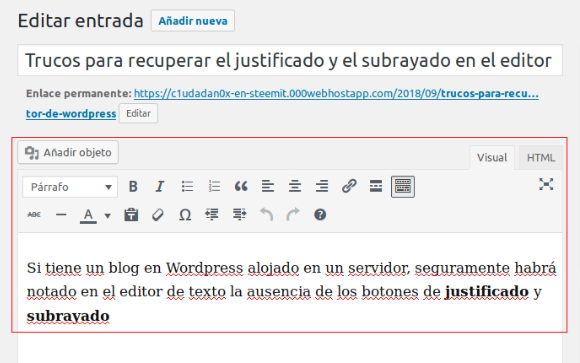Open distraction-free fullscreen mode
The width and height of the screenshot is (580, 363).
tap(546, 184)
